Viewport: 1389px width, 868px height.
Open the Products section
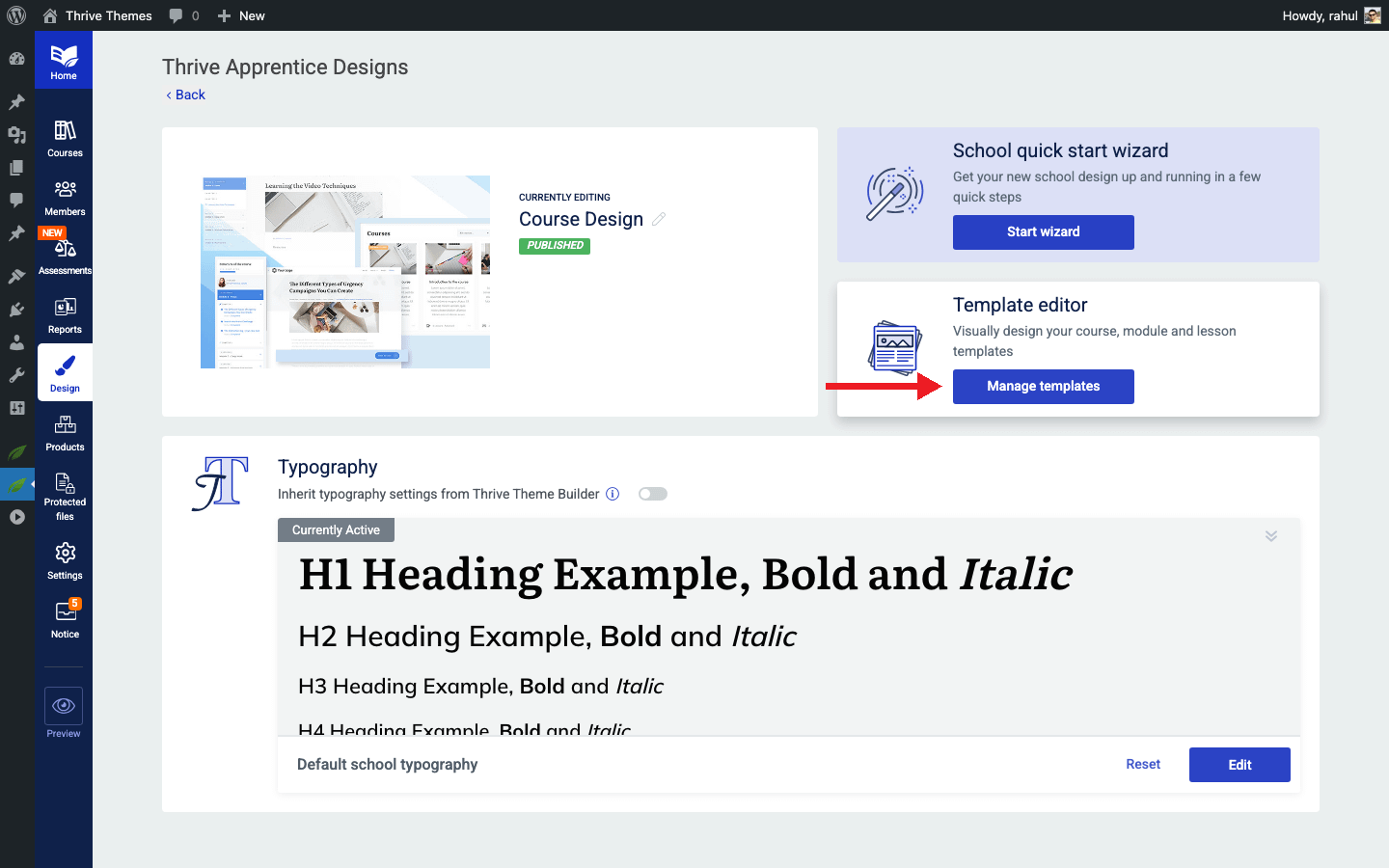(x=65, y=433)
